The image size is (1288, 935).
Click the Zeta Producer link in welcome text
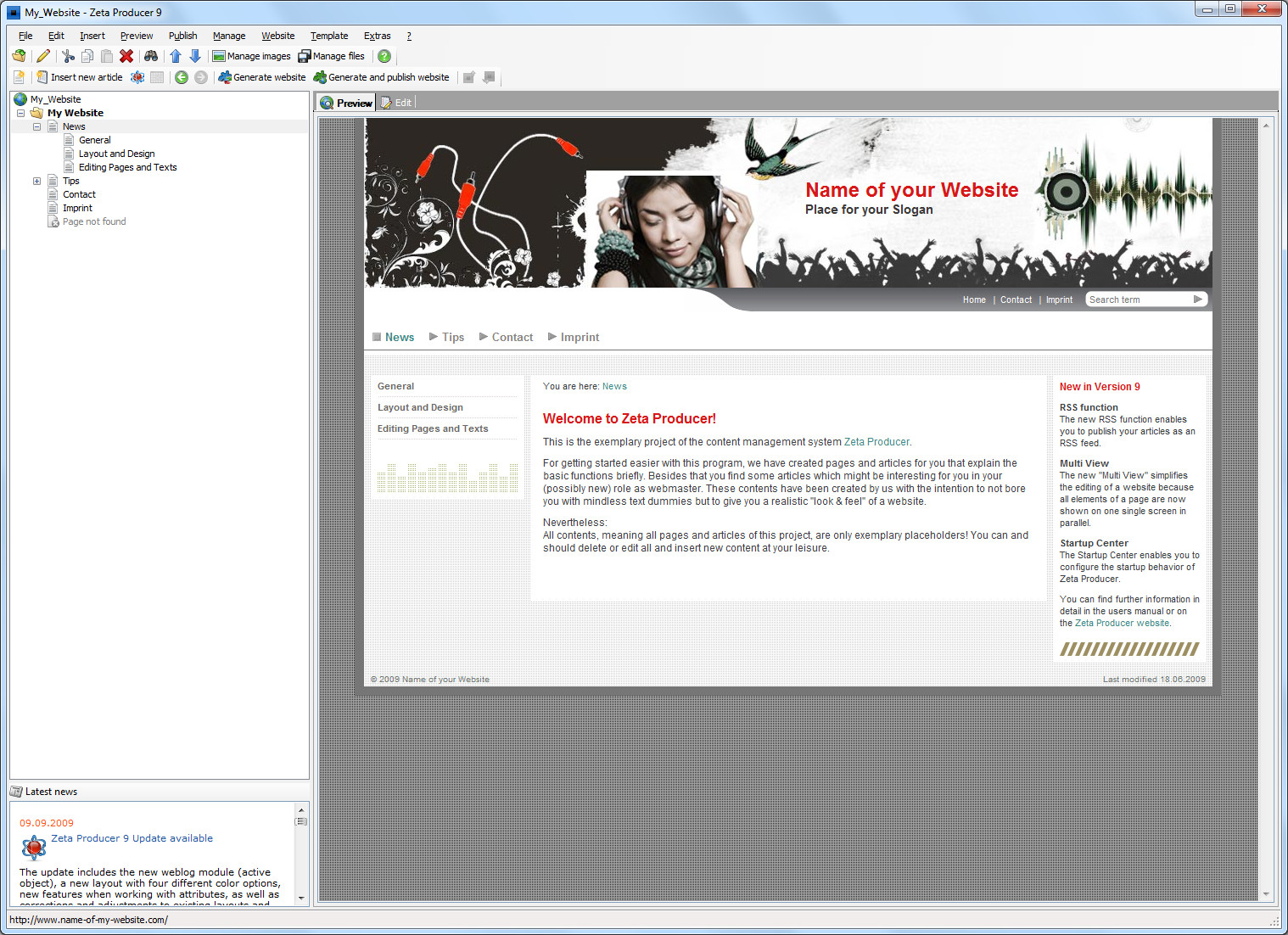[x=876, y=442]
